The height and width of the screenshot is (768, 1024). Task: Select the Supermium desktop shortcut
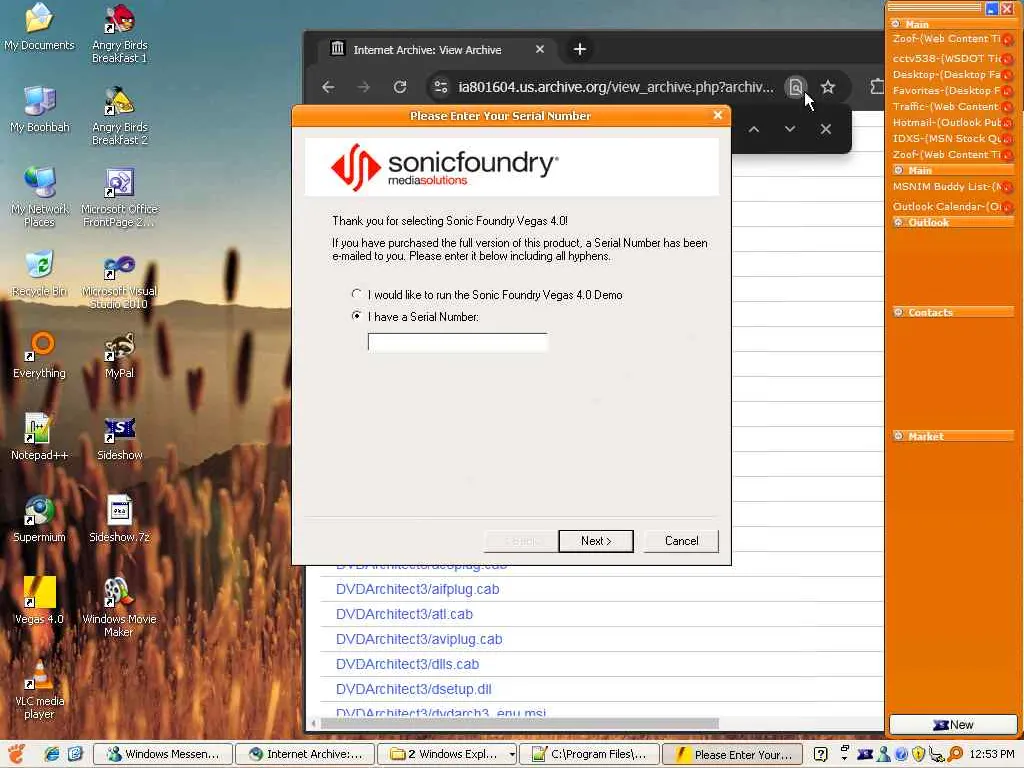[39, 520]
